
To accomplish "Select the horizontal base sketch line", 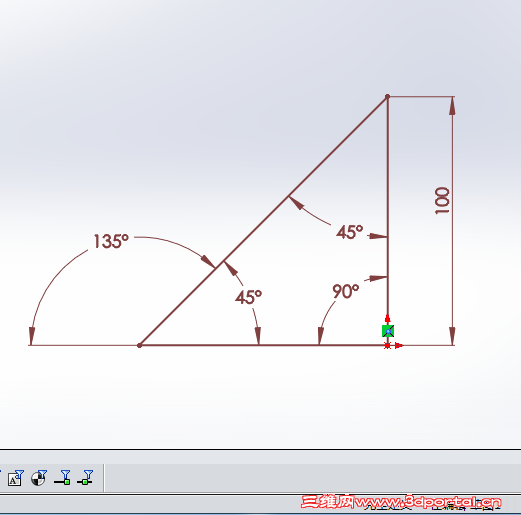I will 263,345.
